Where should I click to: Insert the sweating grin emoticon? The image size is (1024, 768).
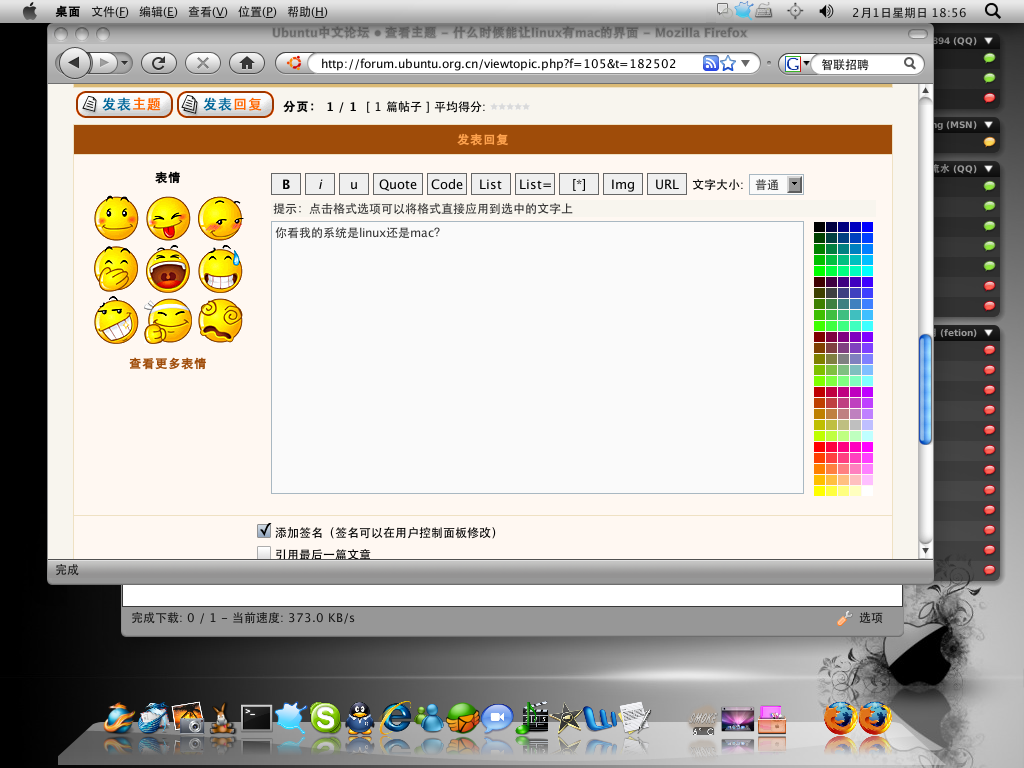220,269
